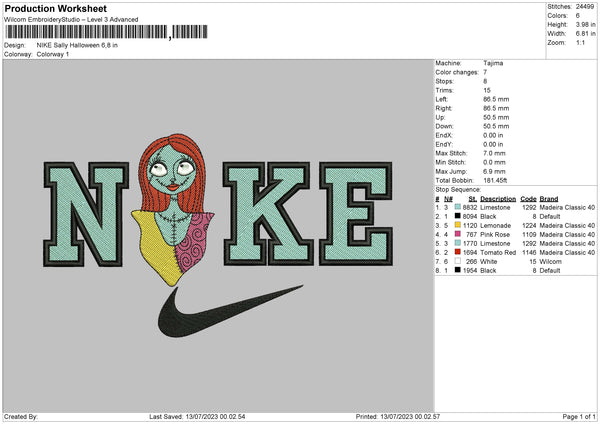Click the letter N in the design
Image resolution: width=600 pixels, height=424 pixels.
[86, 214]
